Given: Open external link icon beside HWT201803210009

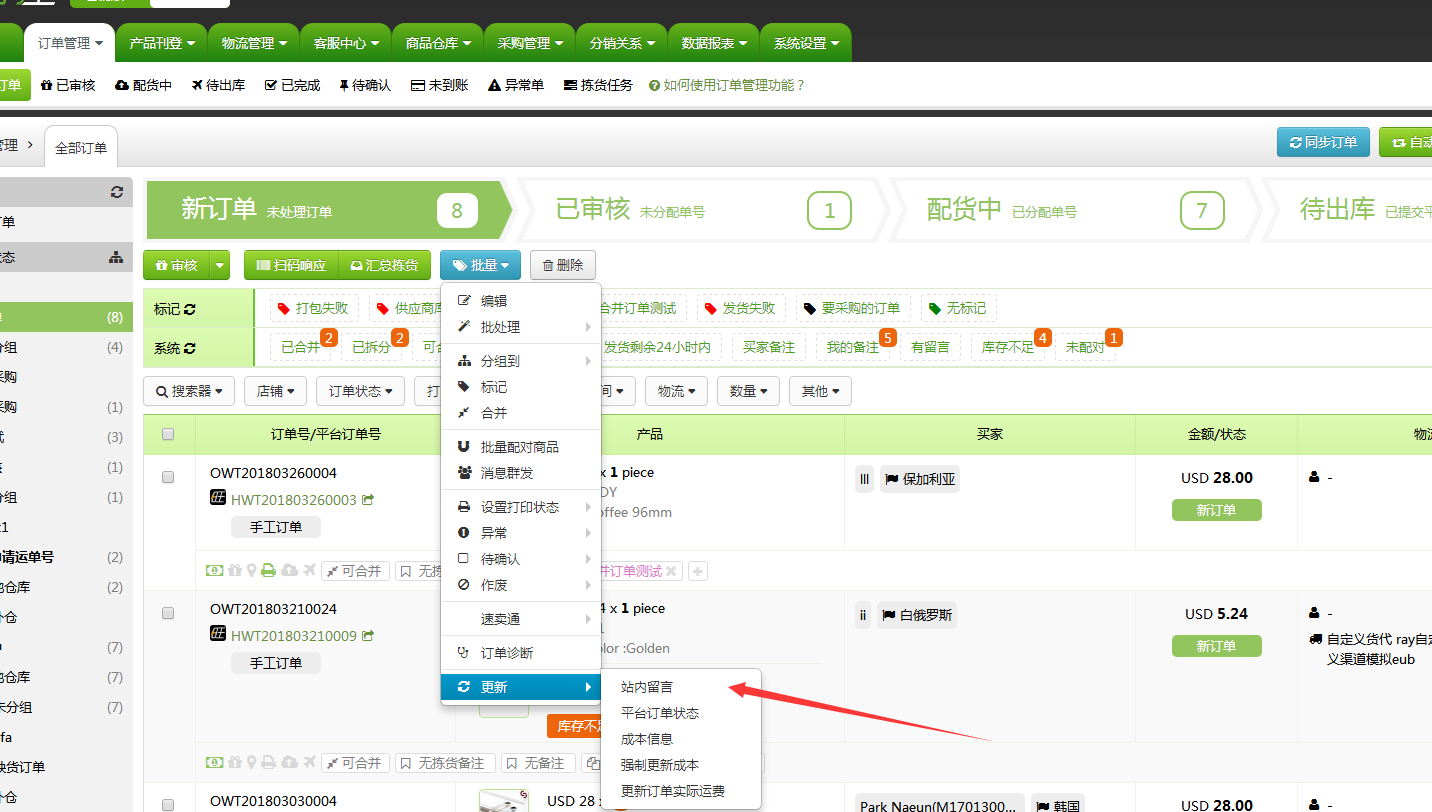Looking at the screenshot, I should pos(368,635).
